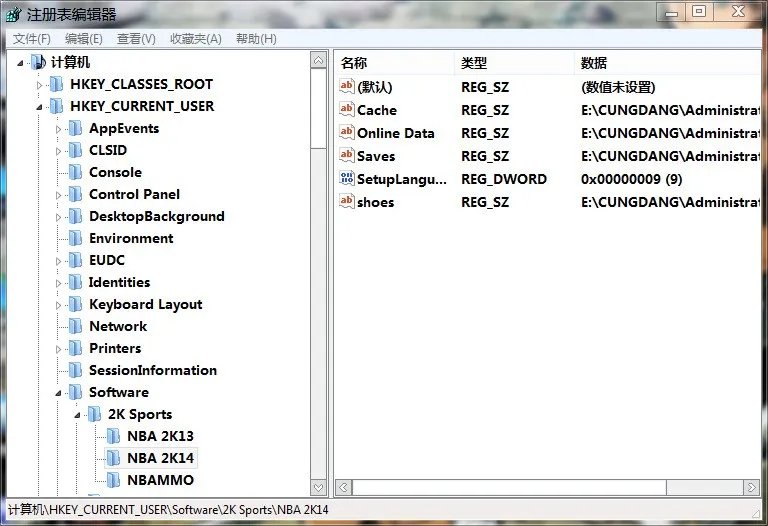Expand the Printers key arrow
Viewport: 768px width, 526px height.
click(58, 350)
